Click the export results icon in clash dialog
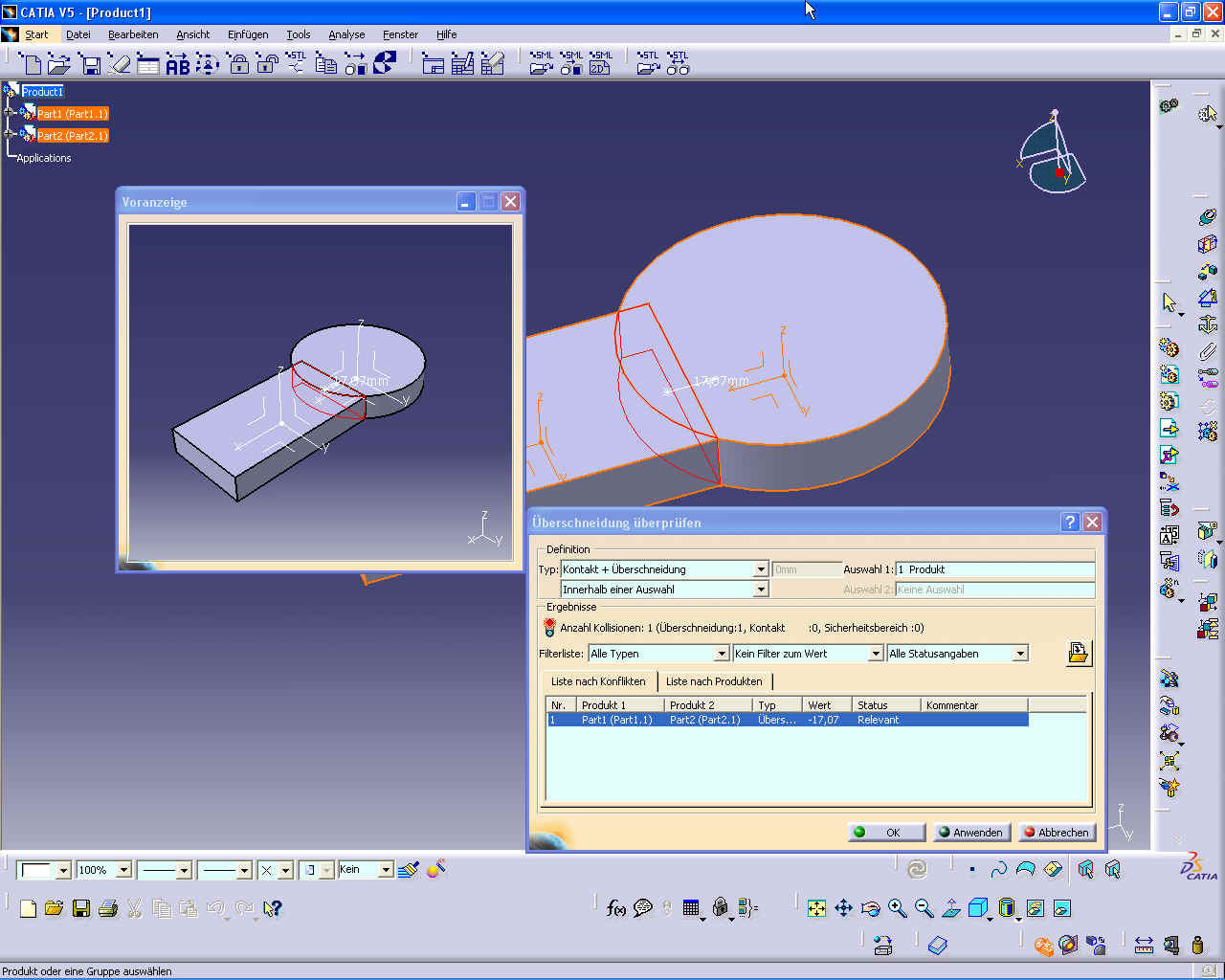 tap(1079, 653)
